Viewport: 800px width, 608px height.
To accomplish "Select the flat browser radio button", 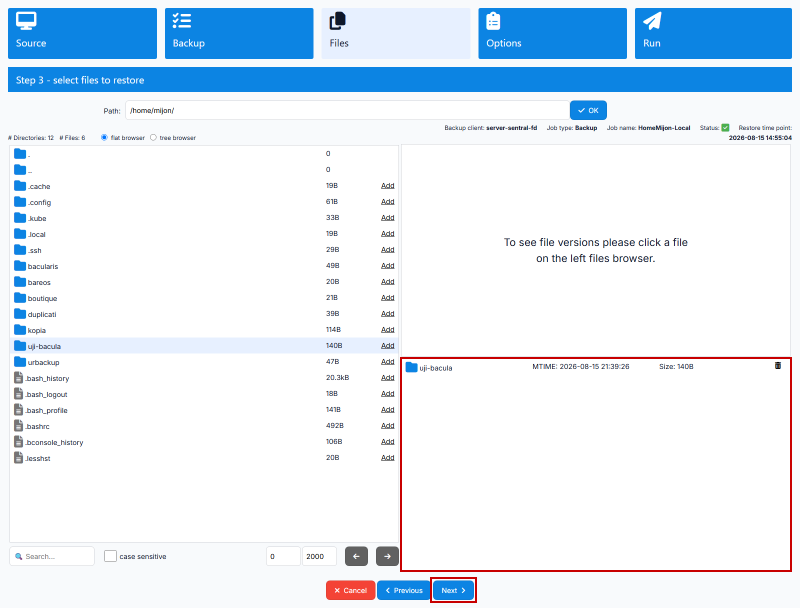I will point(104,137).
